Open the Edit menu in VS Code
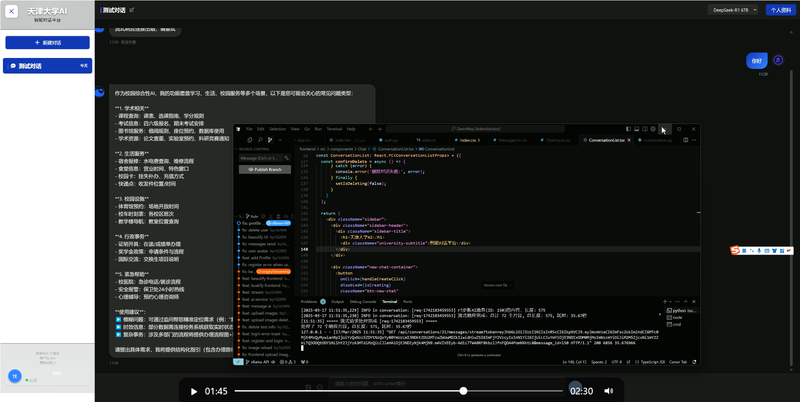 pyautogui.click(x=261, y=129)
